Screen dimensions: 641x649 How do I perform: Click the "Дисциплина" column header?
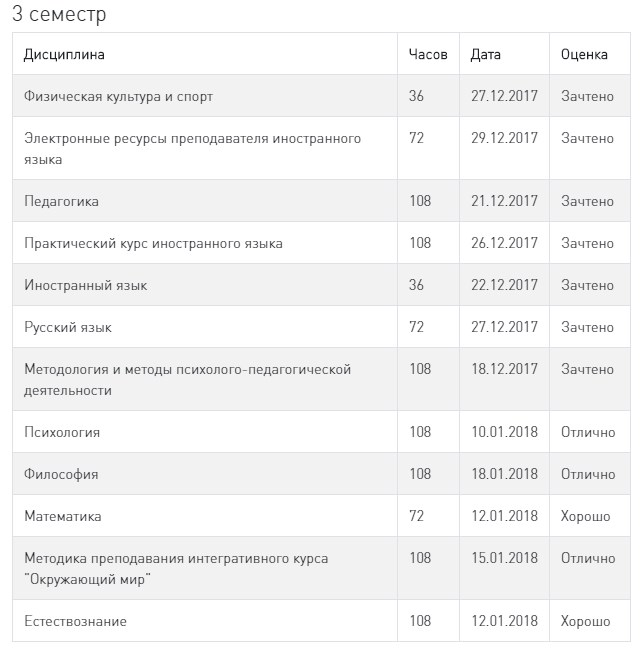click(64, 55)
